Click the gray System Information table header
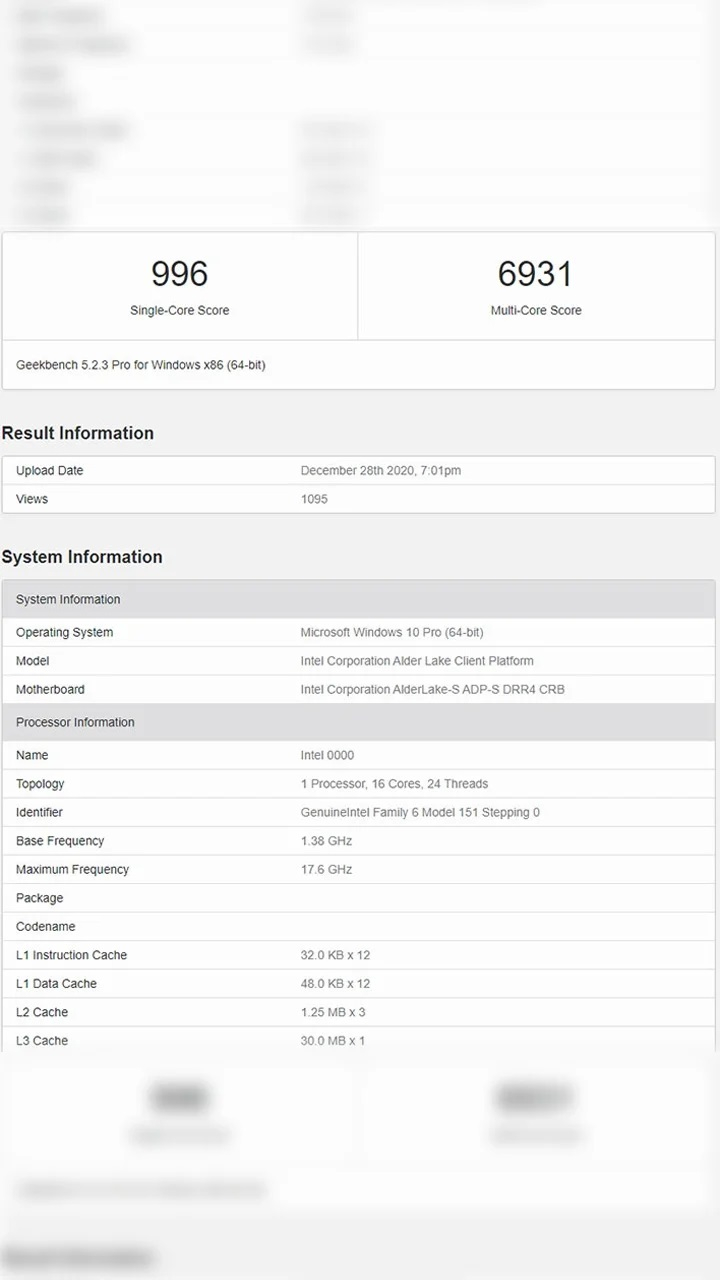720x1280 pixels. tap(359, 600)
